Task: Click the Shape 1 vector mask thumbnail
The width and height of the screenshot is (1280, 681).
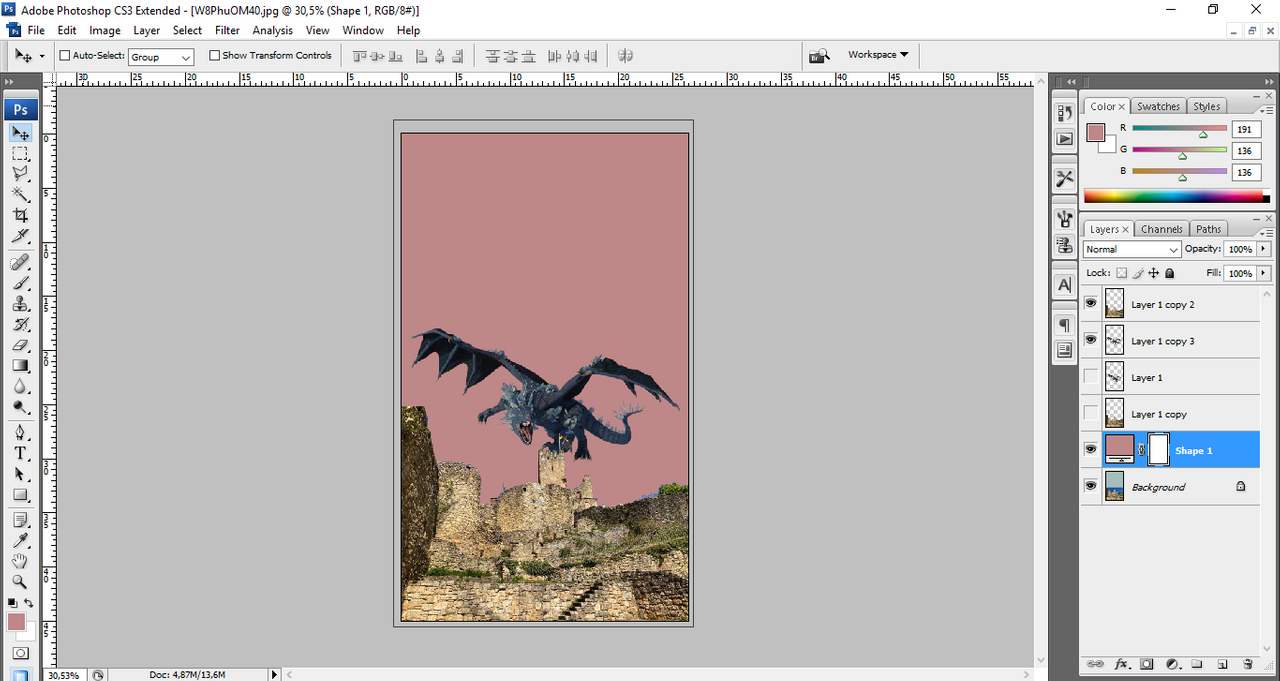Action: pyautogui.click(x=1158, y=450)
